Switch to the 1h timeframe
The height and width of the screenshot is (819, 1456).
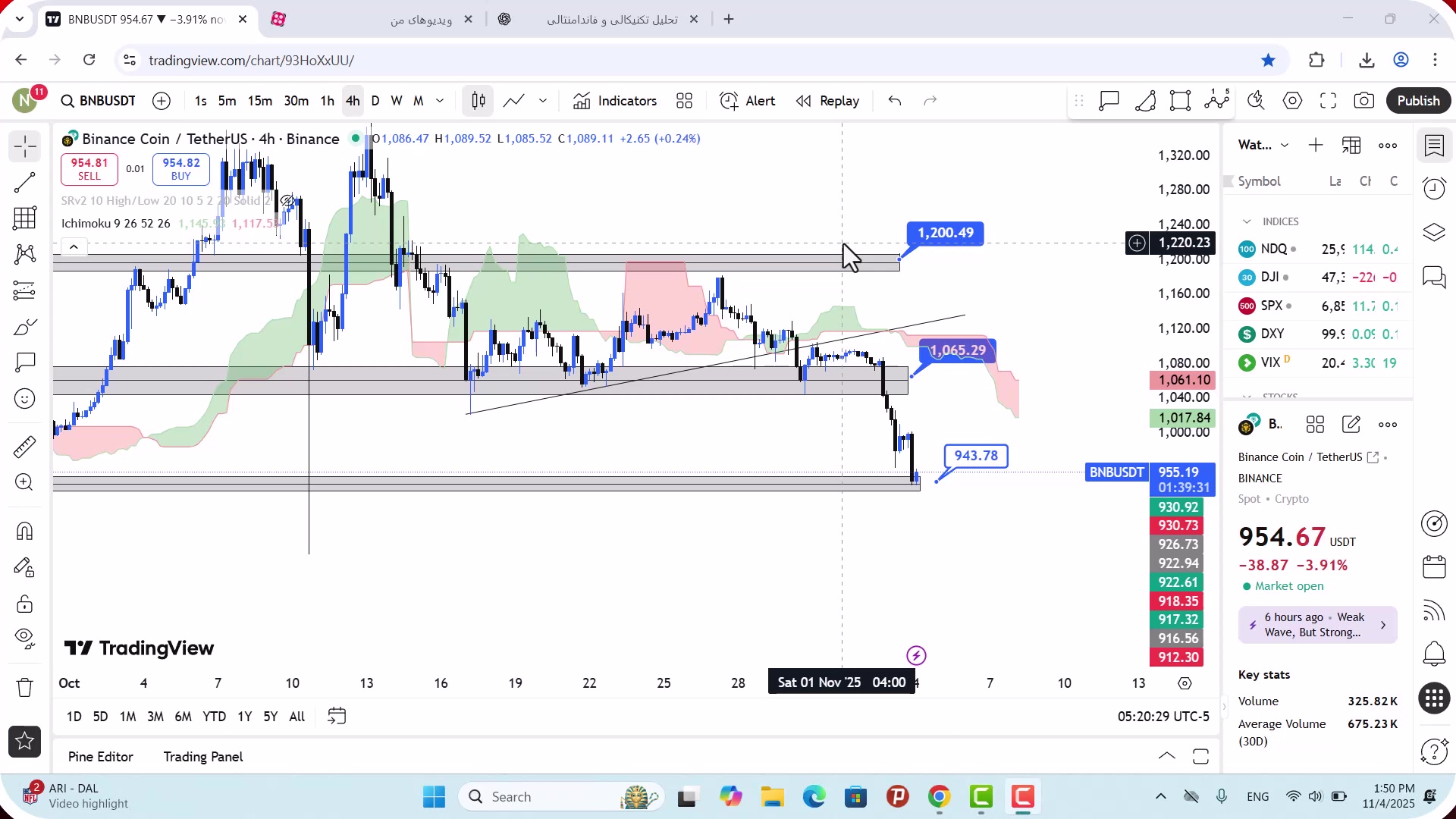click(x=327, y=101)
